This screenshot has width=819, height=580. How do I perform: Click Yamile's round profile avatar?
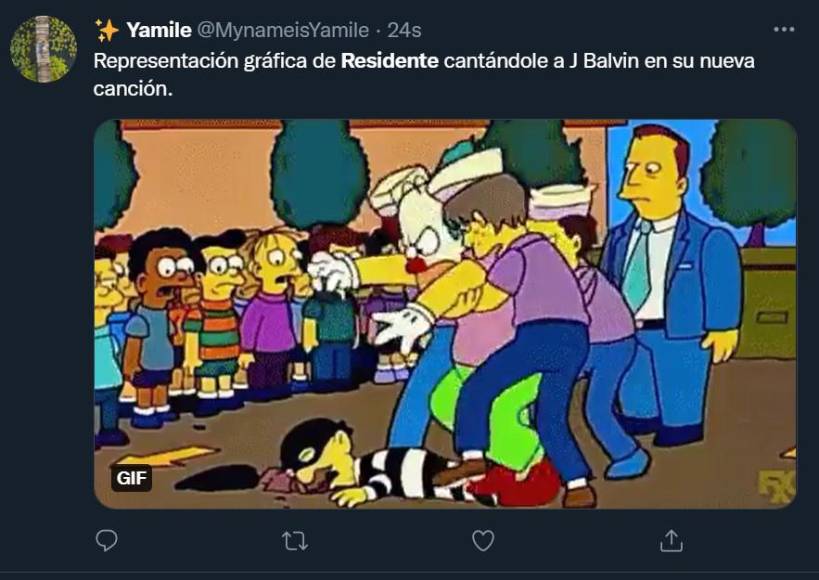click(43, 49)
